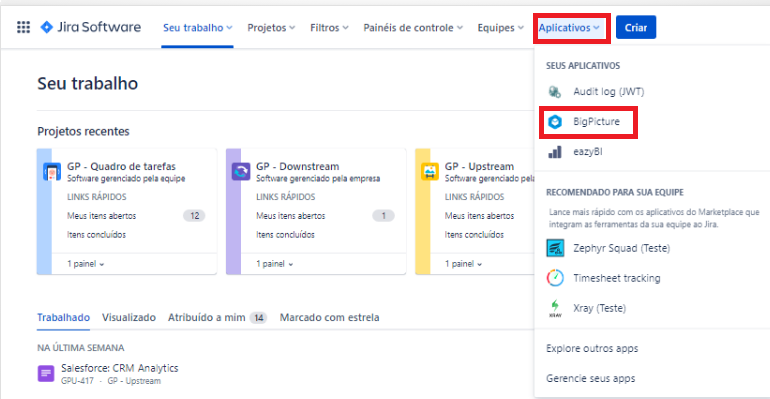Image resolution: width=770 pixels, height=399 pixels.
Task: Click the blue Criar button
Action: pyautogui.click(x=636, y=27)
